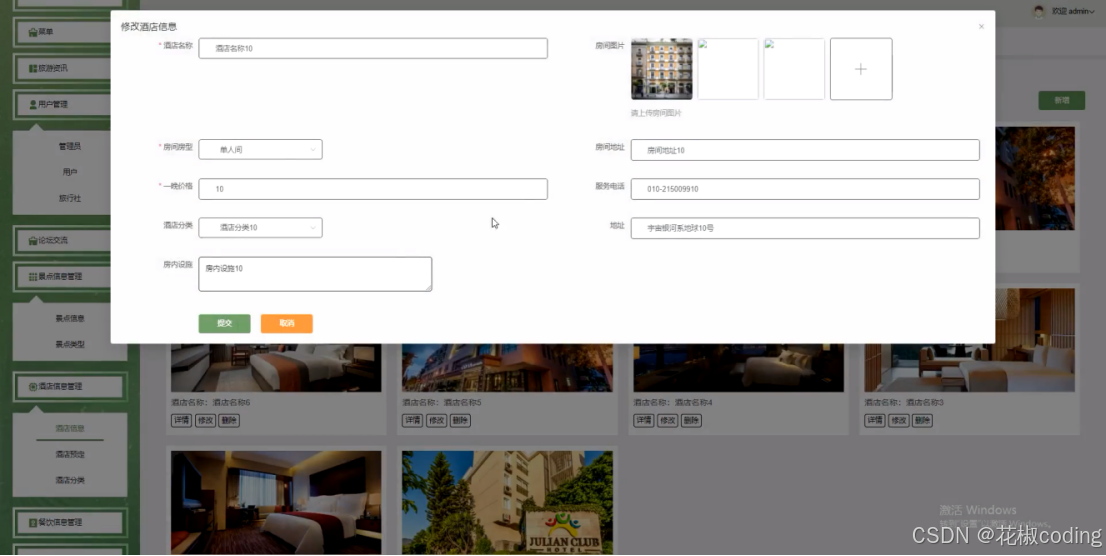Click the icon beside 餐饮信息管理
Screen dimensions: 1106x556
point(32,523)
